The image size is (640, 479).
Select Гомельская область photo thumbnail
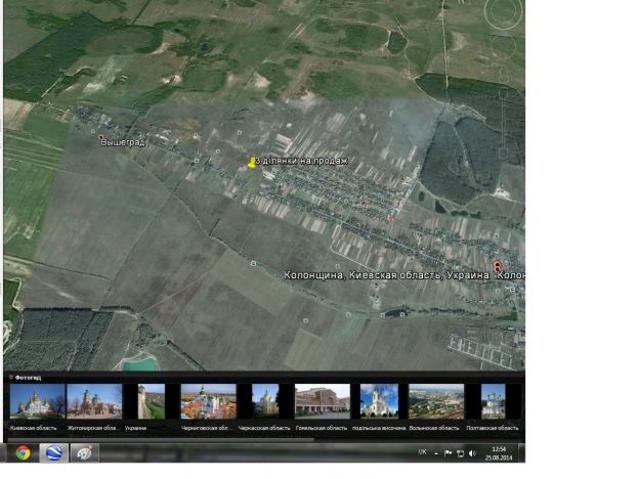click(x=322, y=401)
